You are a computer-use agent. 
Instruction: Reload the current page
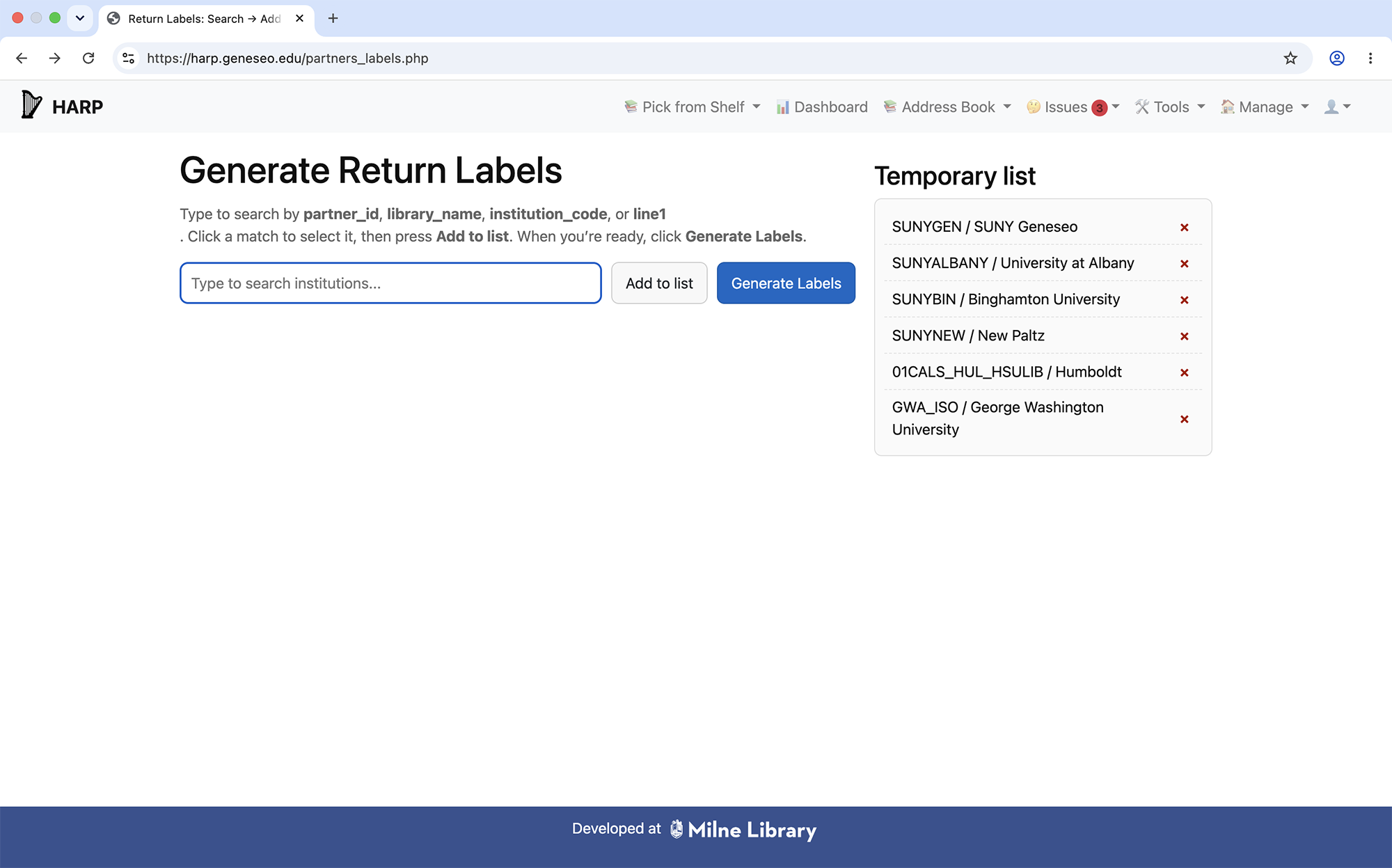(x=88, y=58)
